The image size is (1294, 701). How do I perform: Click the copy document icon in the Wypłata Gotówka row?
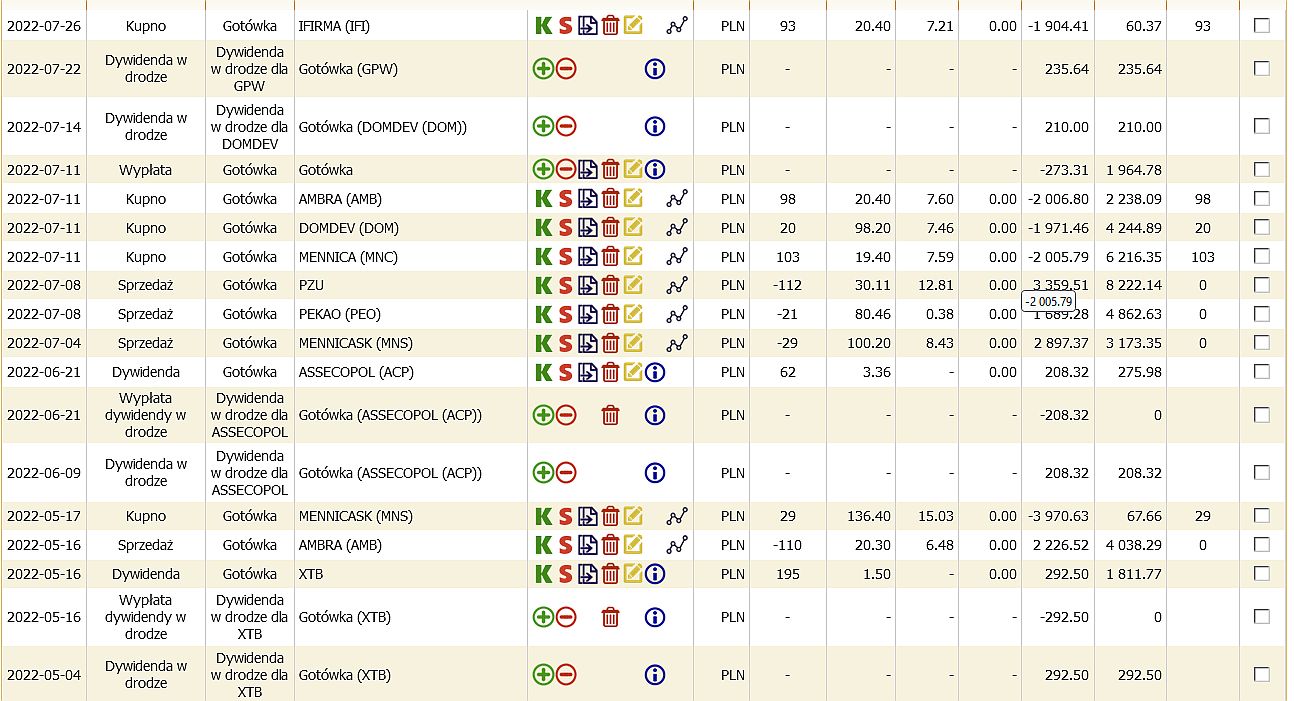(588, 170)
